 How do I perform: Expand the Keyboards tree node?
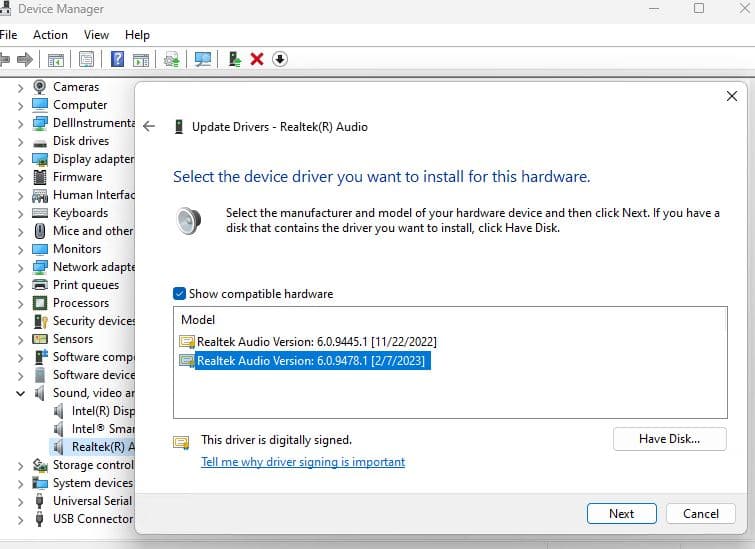tap(21, 213)
